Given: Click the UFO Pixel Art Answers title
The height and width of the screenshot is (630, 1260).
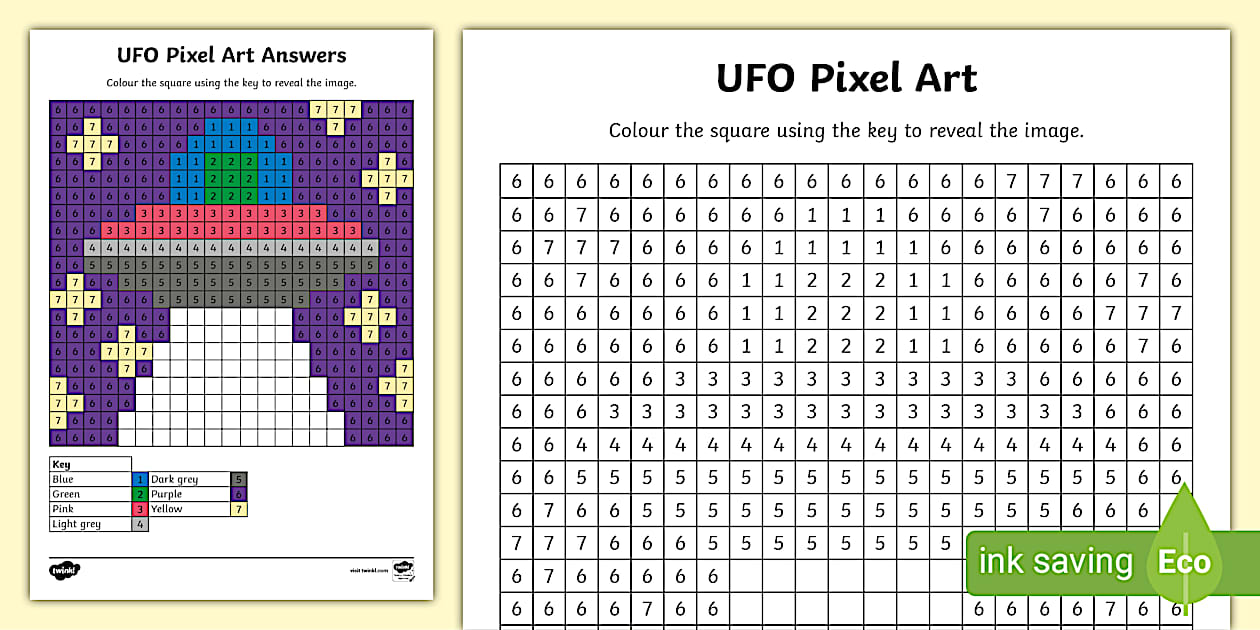Looking at the screenshot, I should tap(231, 56).
